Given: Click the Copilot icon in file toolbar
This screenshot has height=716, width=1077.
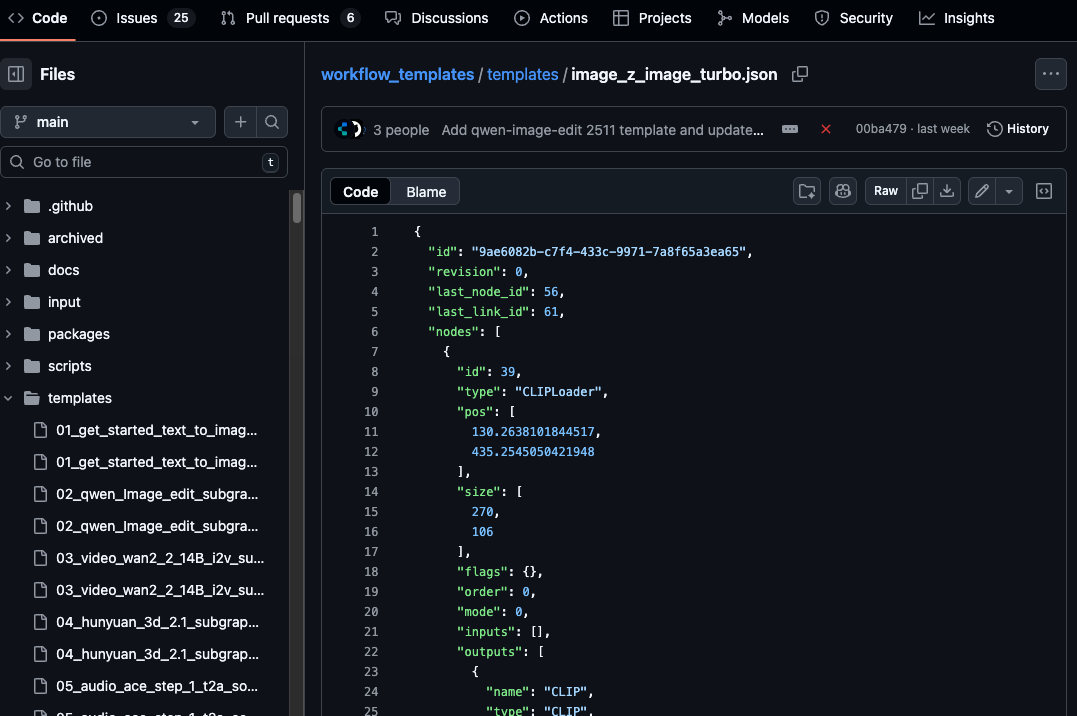Looking at the screenshot, I should tap(843, 191).
